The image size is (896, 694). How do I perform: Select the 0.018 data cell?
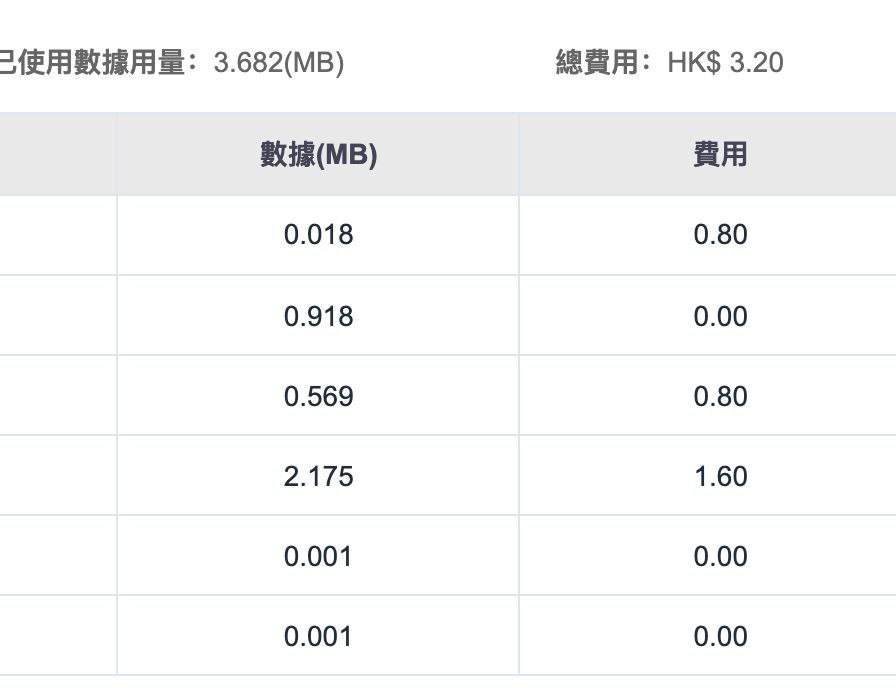[x=318, y=235]
